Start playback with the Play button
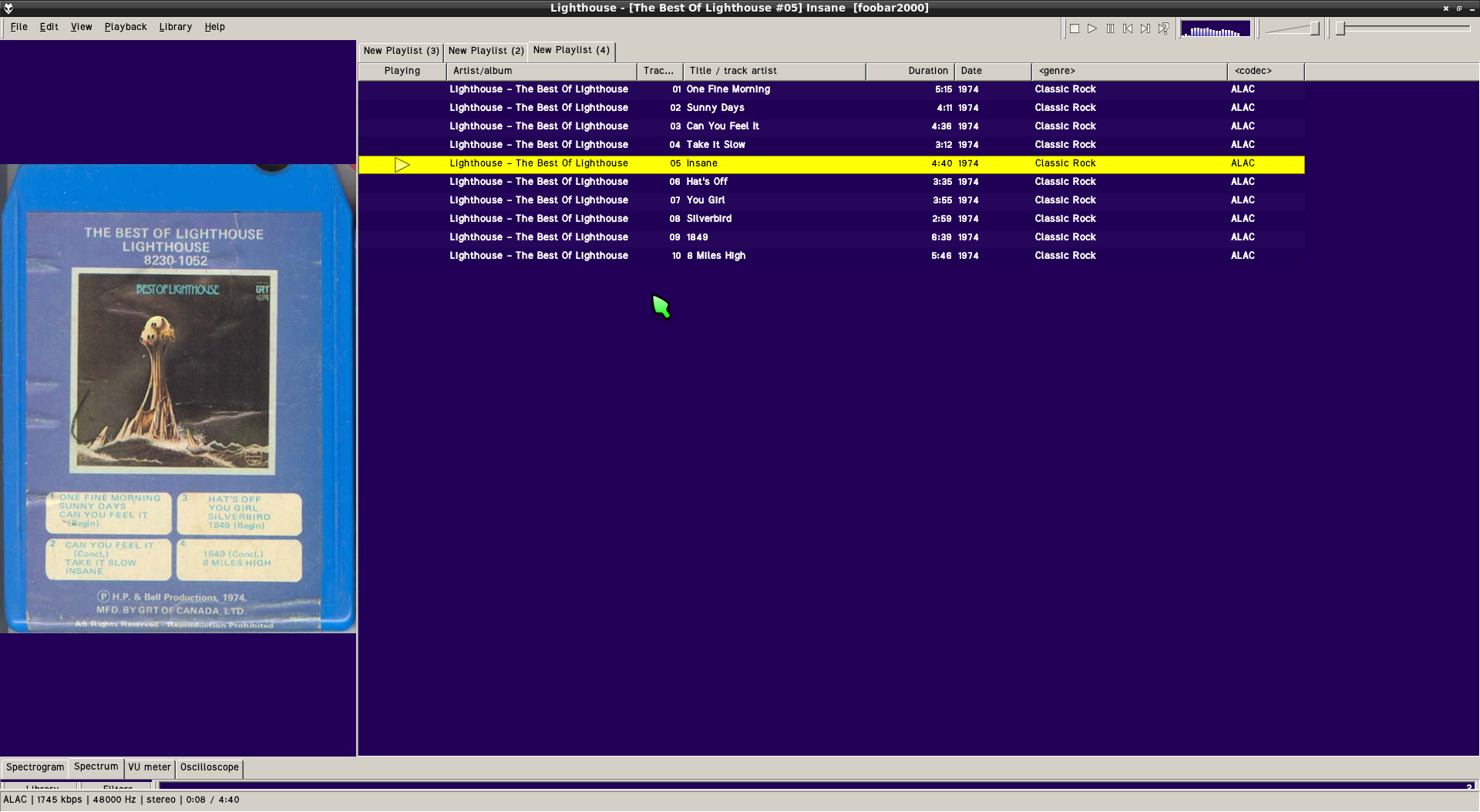The image size is (1480, 812). tap(1092, 29)
